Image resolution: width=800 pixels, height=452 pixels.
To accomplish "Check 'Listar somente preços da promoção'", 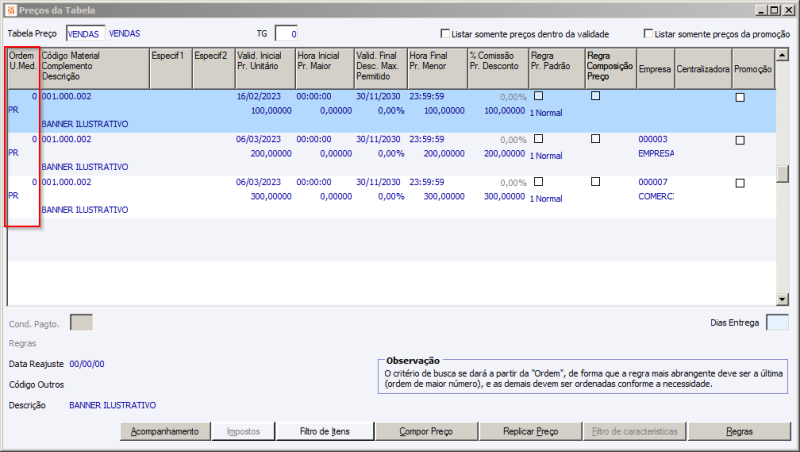I will coord(649,34).
